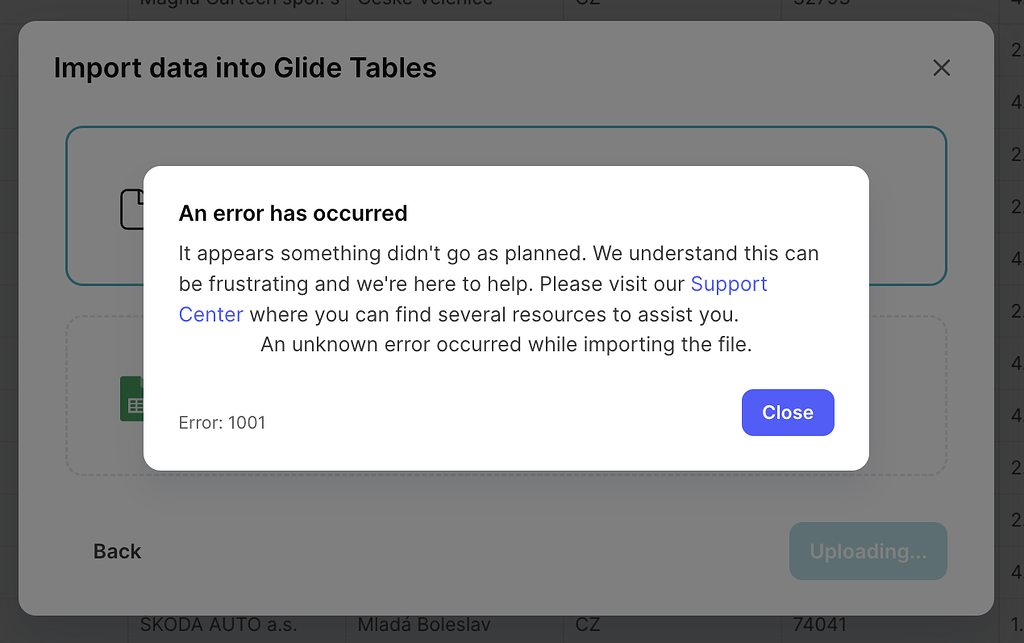Click the Error: 1001 code text
The height and width of the screenshot is (643, 1024).
pyautogui.click(x=222, y=422)
